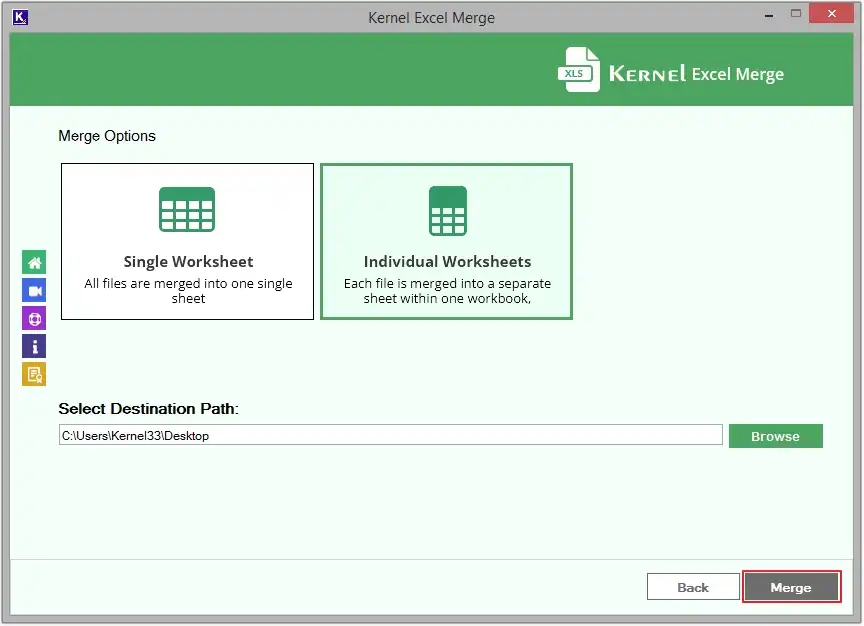Open the video tutorial camera icon
Viewport: 864px width, 626px height.
[34, 291]
